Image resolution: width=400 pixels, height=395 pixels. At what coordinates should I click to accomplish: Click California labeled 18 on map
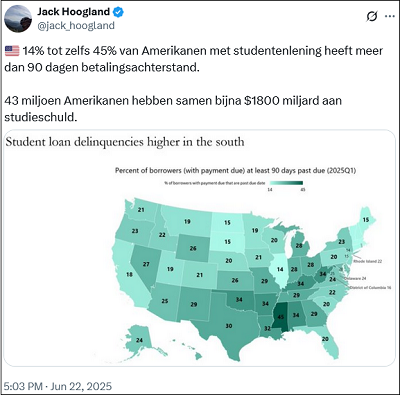click(x=129, y=274)
